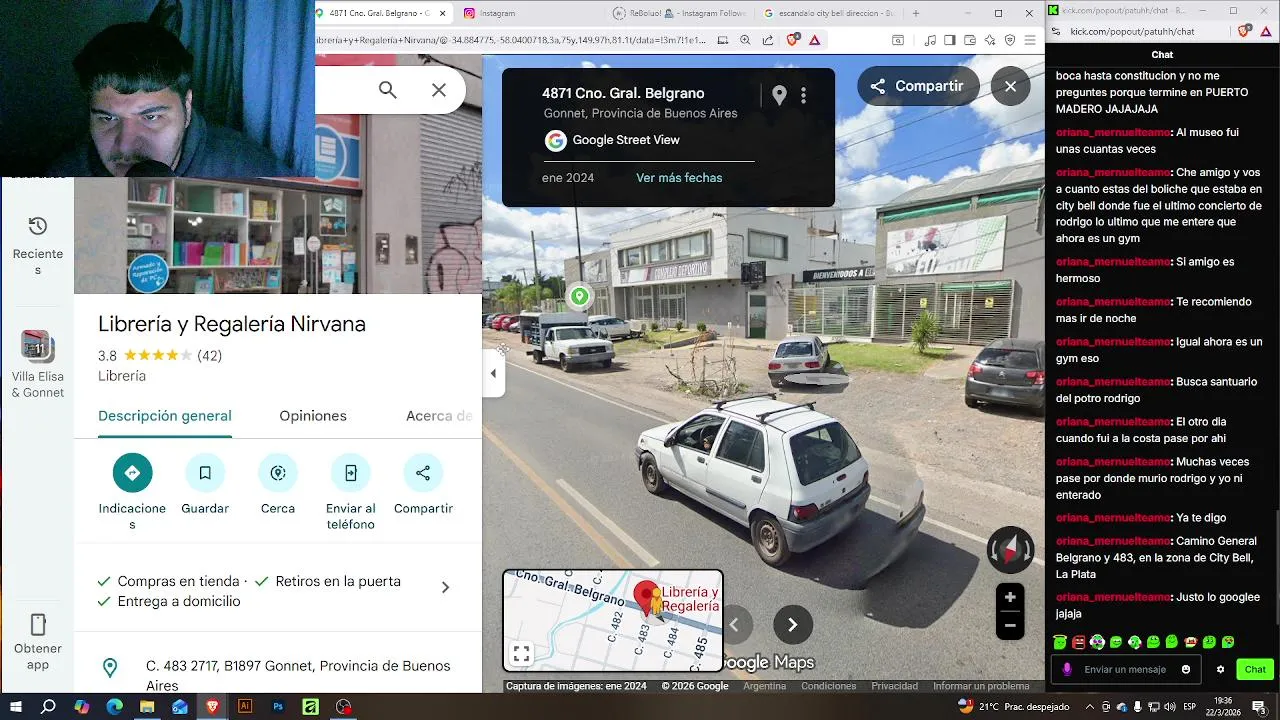Screen dimensions: 1280x720
Task: Switch to the Acerca de tab
Action: click(439, 416)
